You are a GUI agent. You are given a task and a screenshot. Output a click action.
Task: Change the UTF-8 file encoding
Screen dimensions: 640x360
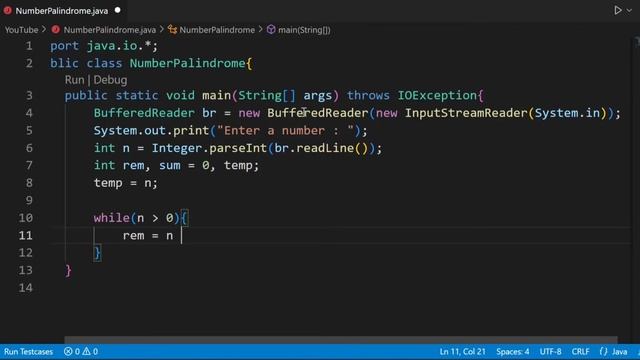click(x=550, y=351)
